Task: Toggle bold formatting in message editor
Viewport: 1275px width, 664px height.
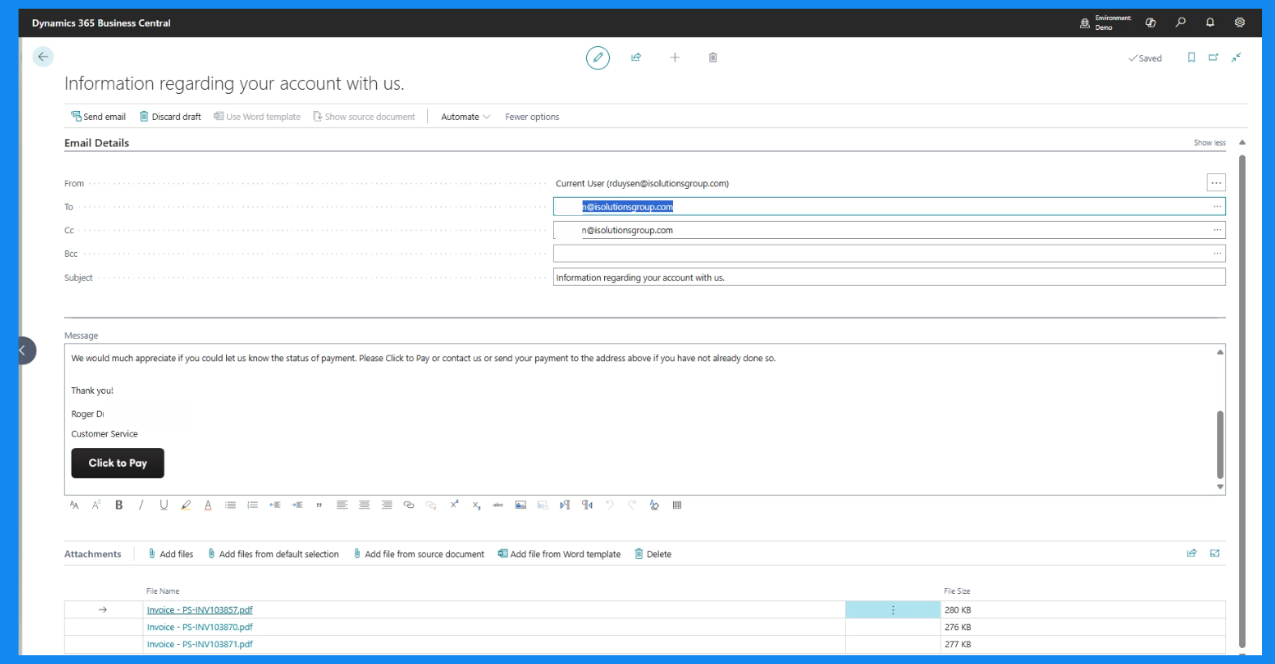Action: coord(119,505)
